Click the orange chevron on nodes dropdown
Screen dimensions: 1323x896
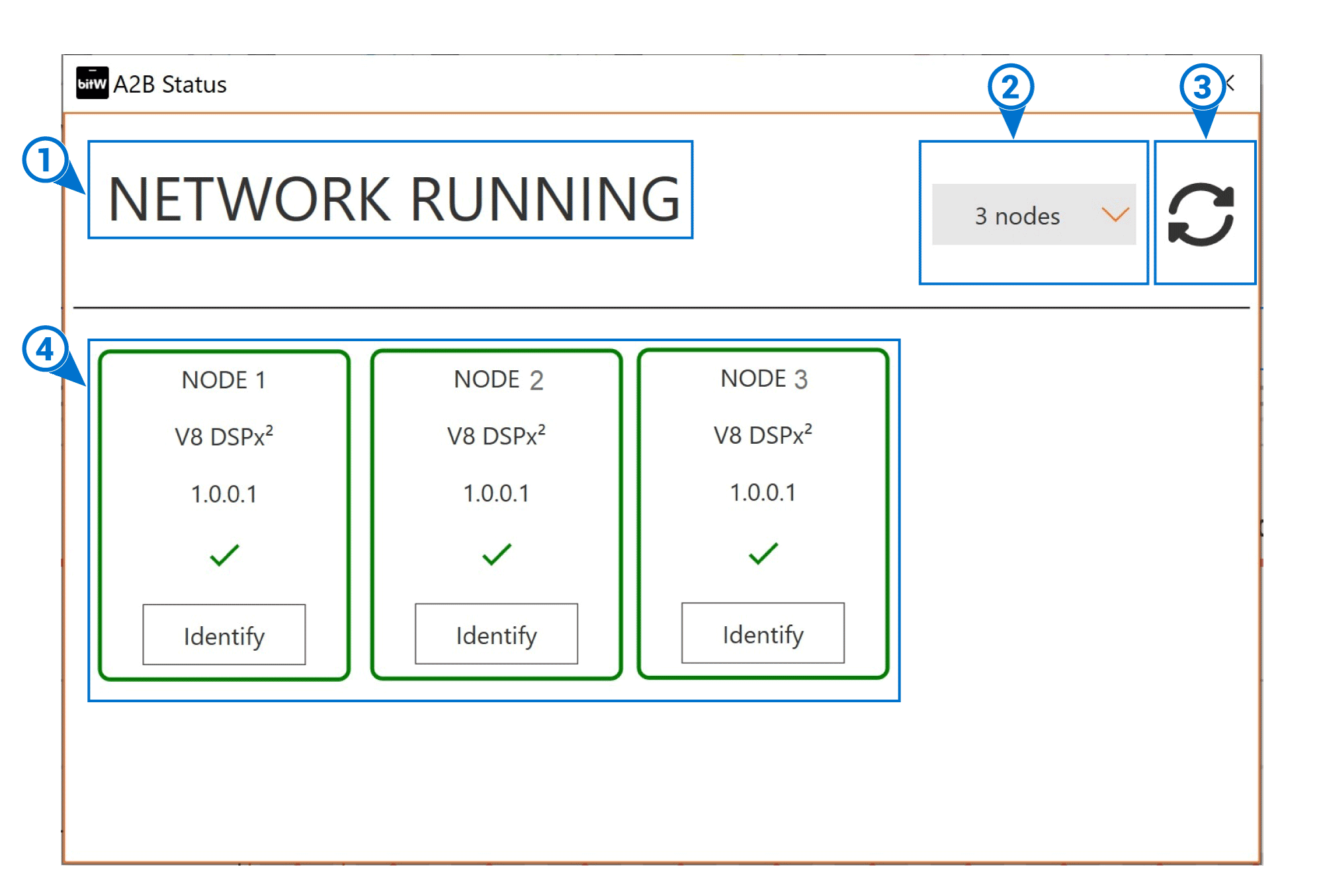pyautogui.click(x=1115, y=214)
